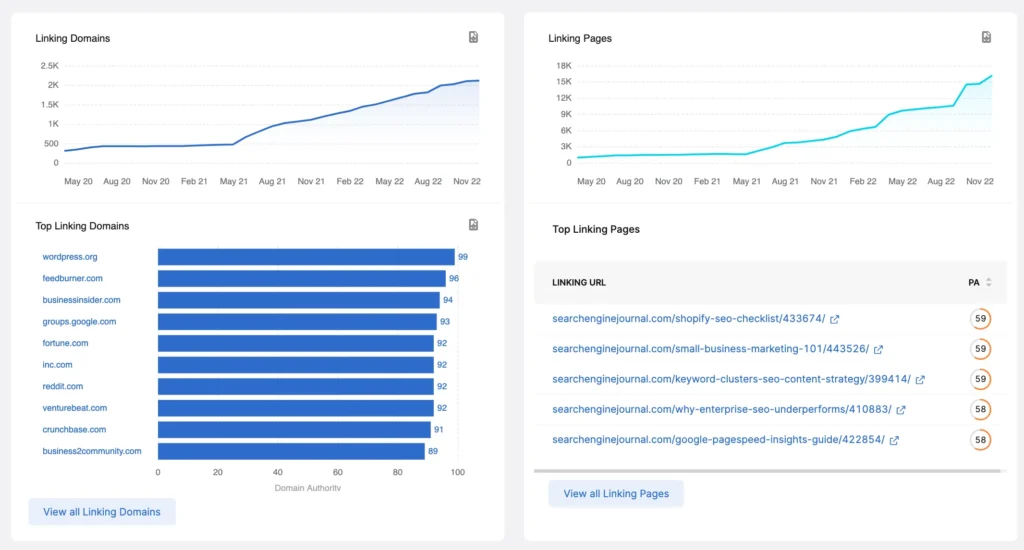Click View all Linking Pages button

[x=615, y=494]
